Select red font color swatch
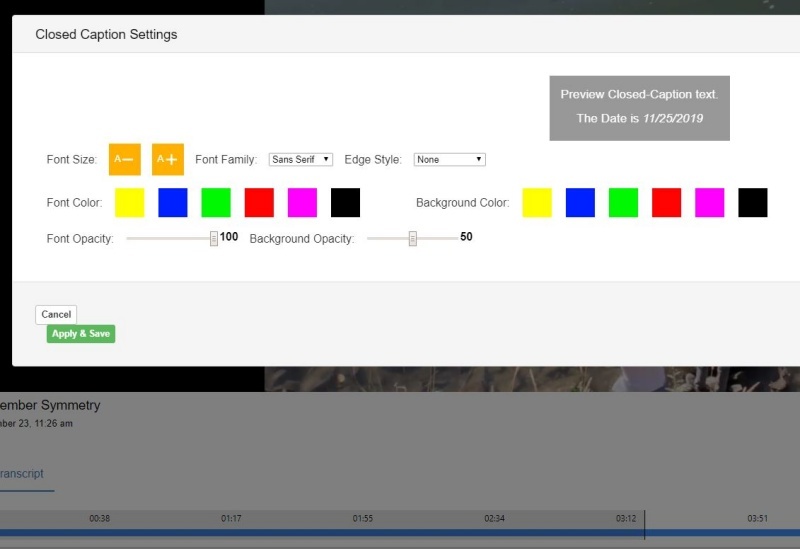This screenshot has width=800, height=549. 259,202
